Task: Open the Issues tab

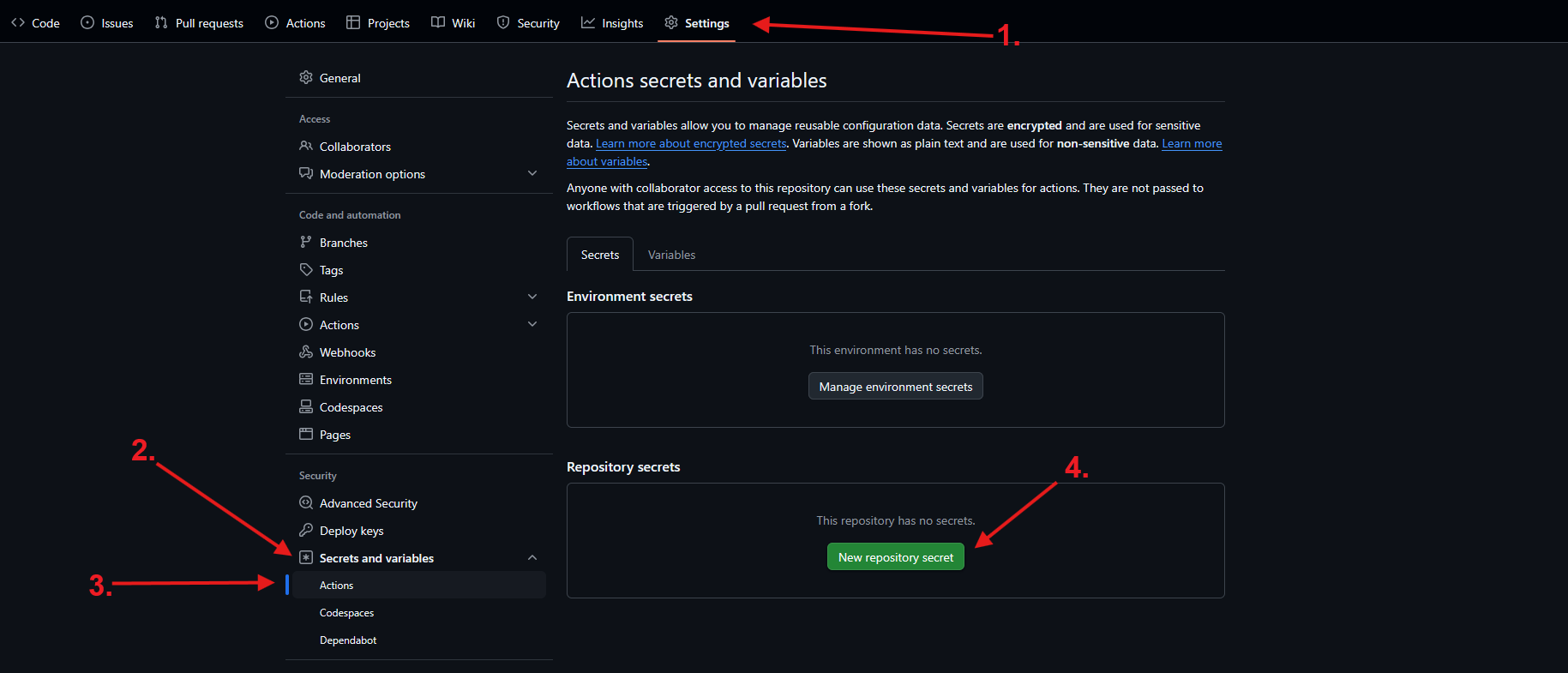Action: coord(107,23)
